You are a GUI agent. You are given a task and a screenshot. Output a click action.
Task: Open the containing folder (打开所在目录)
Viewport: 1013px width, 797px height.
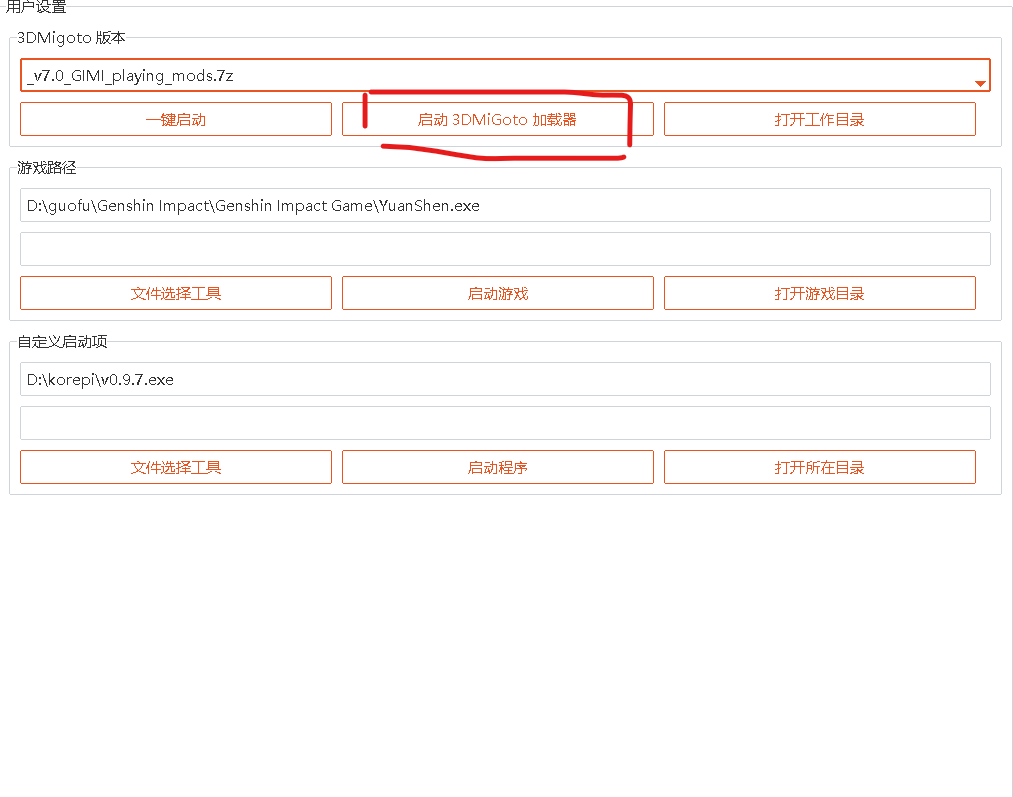(819, 467)
